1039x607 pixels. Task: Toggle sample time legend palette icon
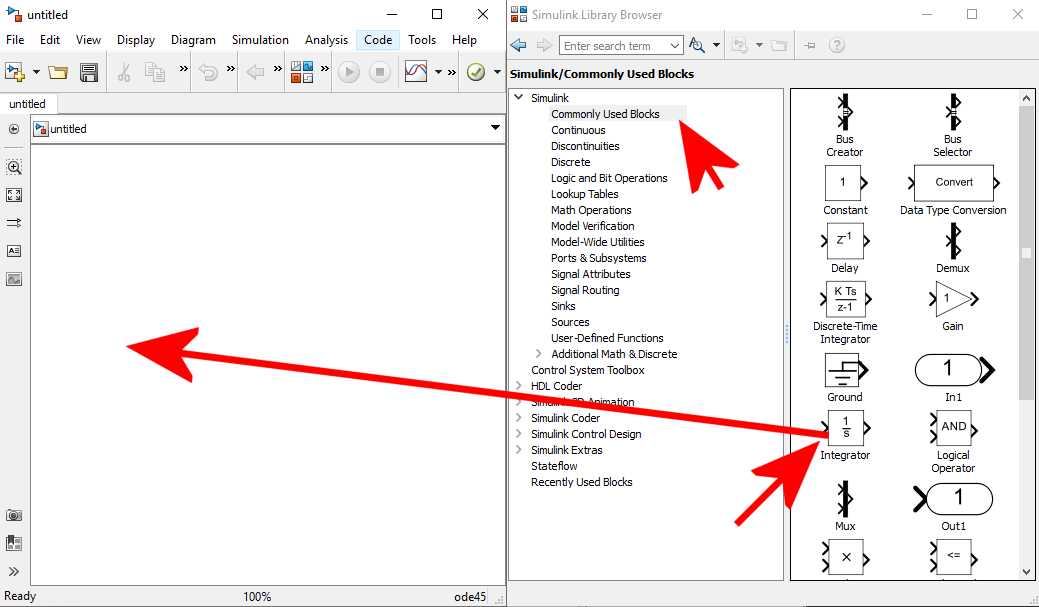coord(14,223)
